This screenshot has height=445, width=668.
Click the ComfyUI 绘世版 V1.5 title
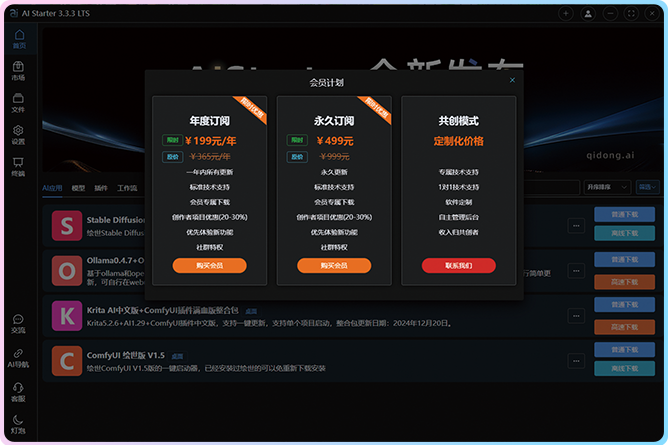click(x=126, y=355)
